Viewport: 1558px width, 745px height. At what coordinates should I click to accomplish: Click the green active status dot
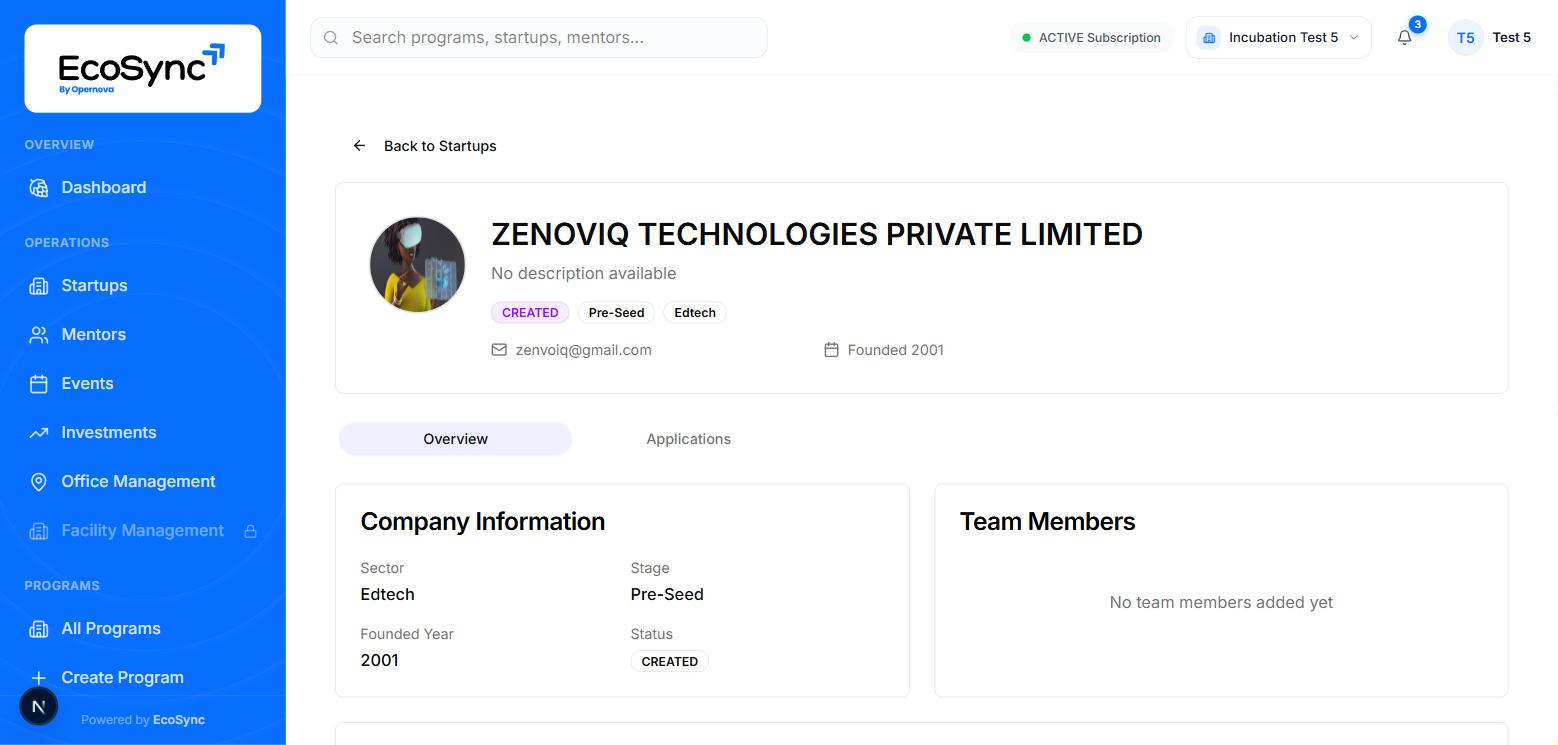tap(1026, 38)
